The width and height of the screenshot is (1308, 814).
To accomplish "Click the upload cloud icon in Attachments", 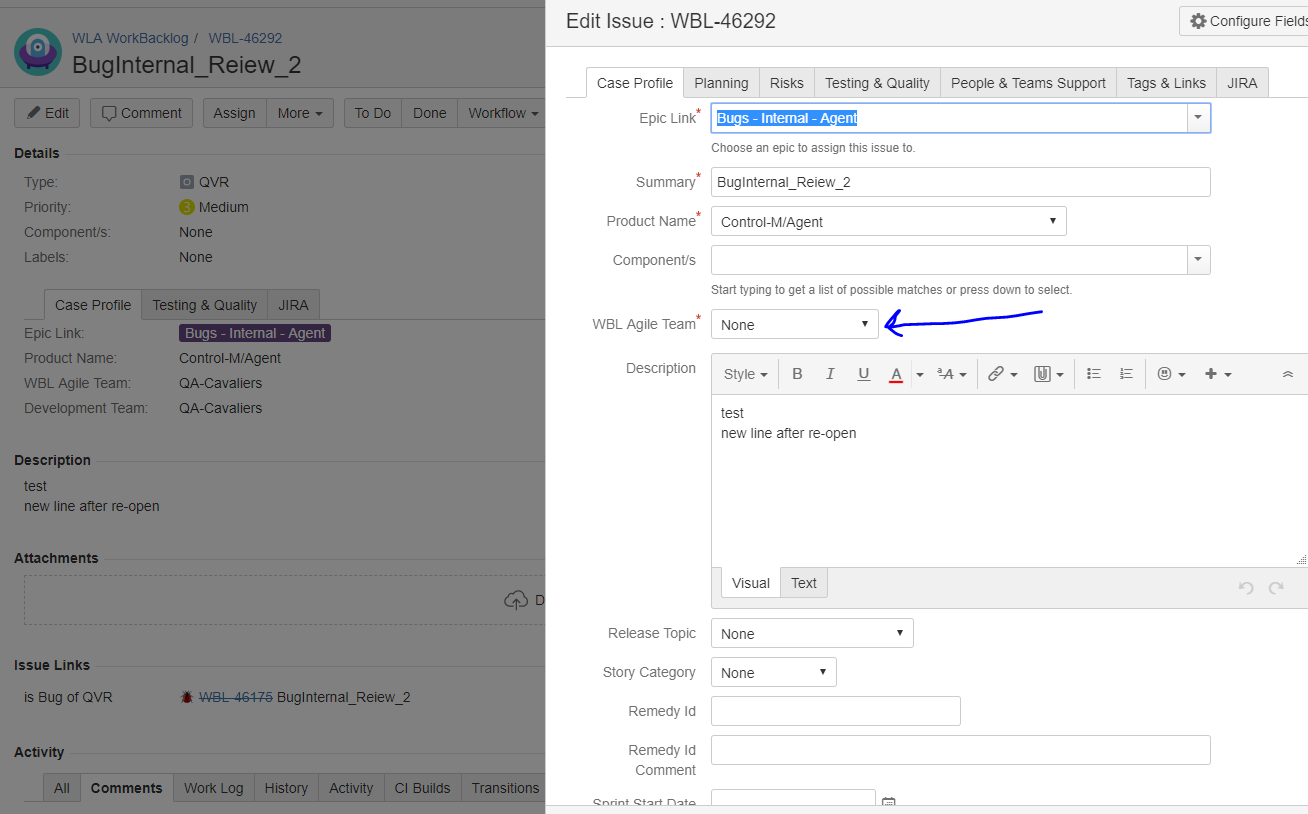I will [x=516, y=600].
